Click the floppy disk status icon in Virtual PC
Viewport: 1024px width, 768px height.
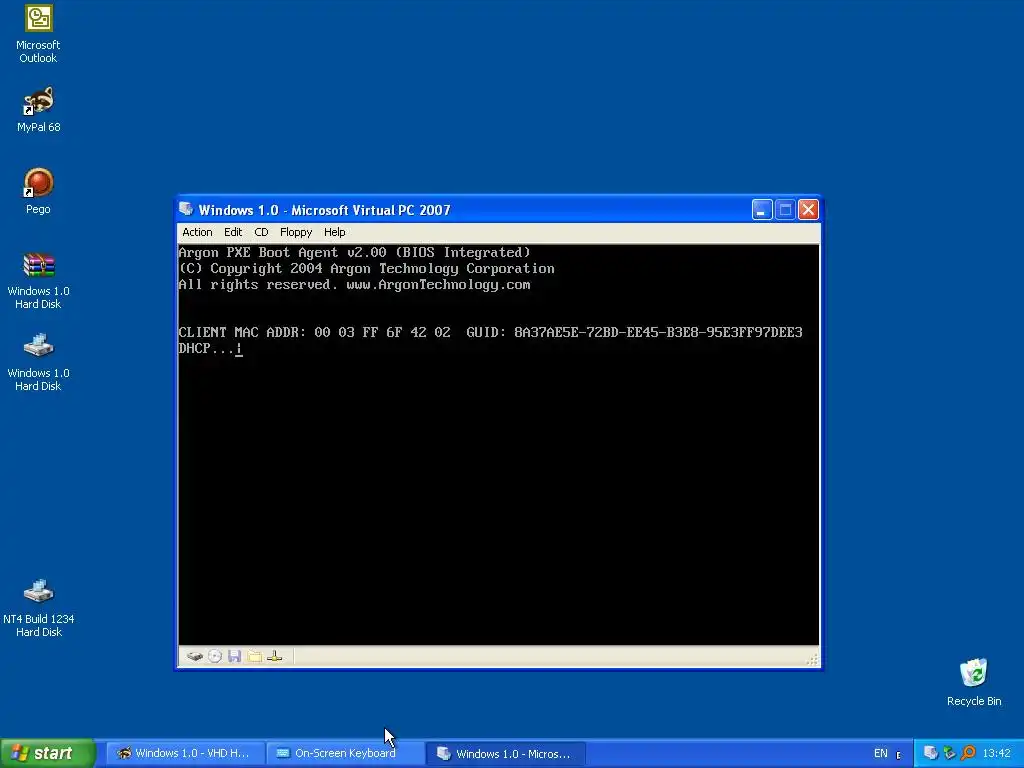coord(234,656)
